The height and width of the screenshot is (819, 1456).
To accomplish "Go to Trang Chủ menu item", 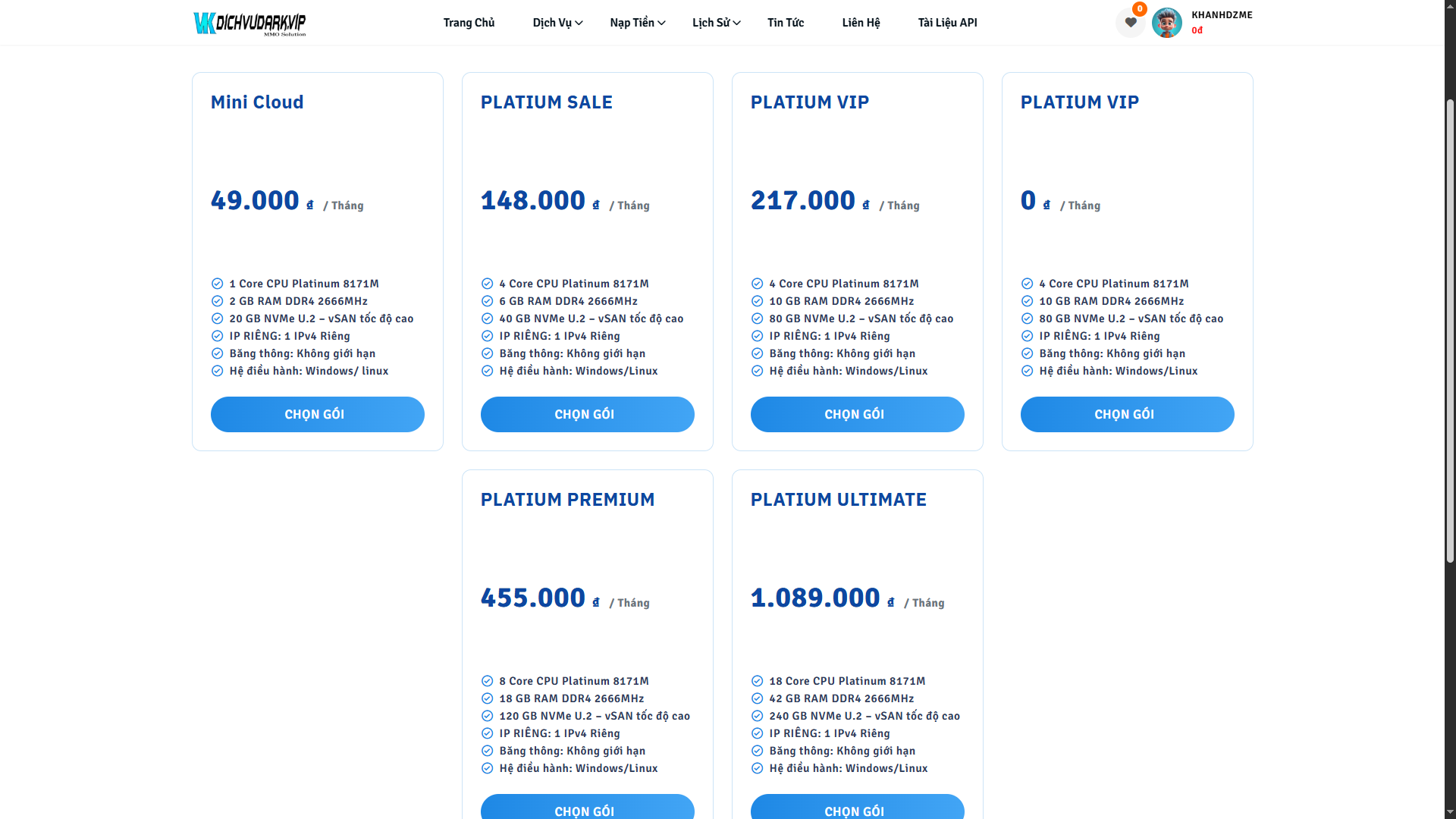I will coord(469,23).
